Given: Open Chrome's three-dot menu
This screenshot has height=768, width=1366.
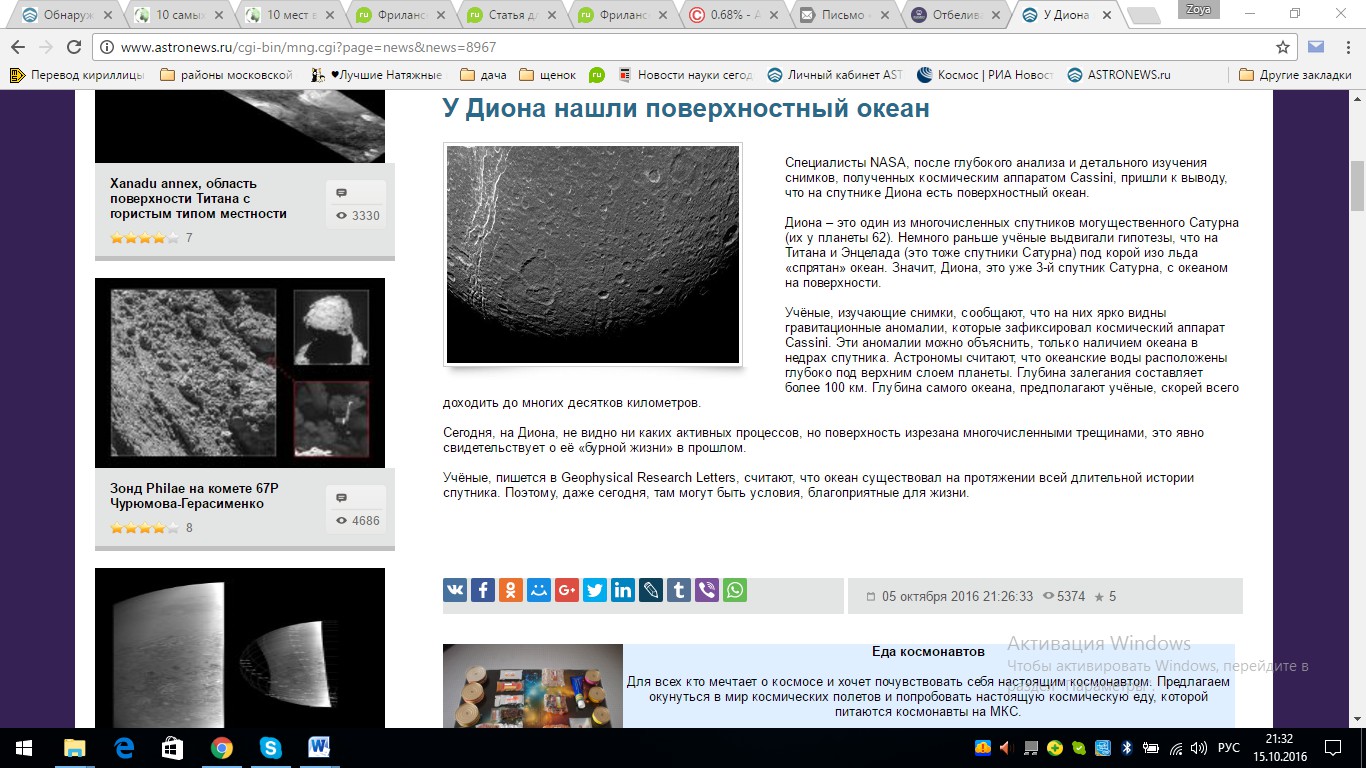Looking at the screenshot, I should pyautogui.click(x=1346, y=47).
